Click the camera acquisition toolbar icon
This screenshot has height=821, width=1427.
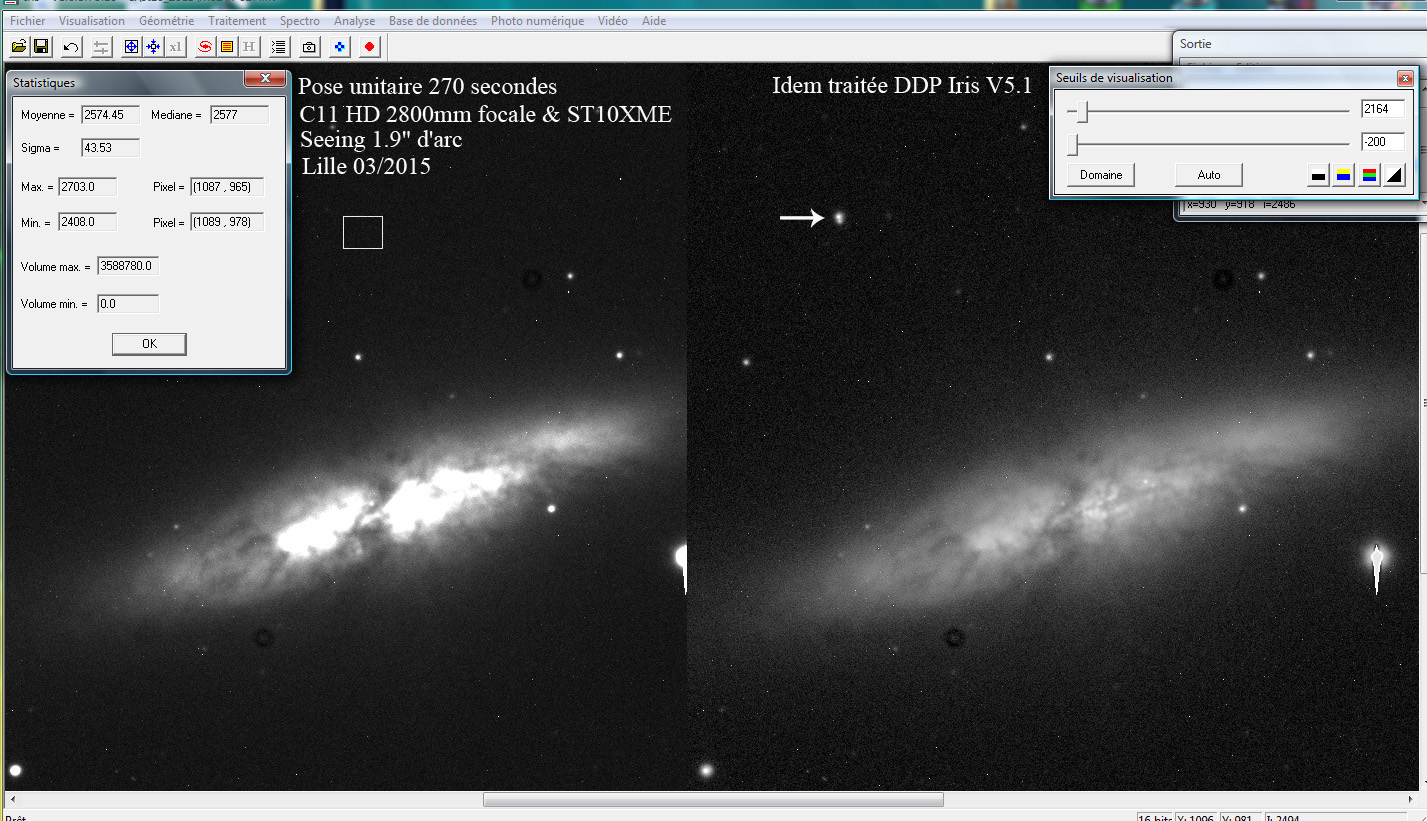point(309,46)
